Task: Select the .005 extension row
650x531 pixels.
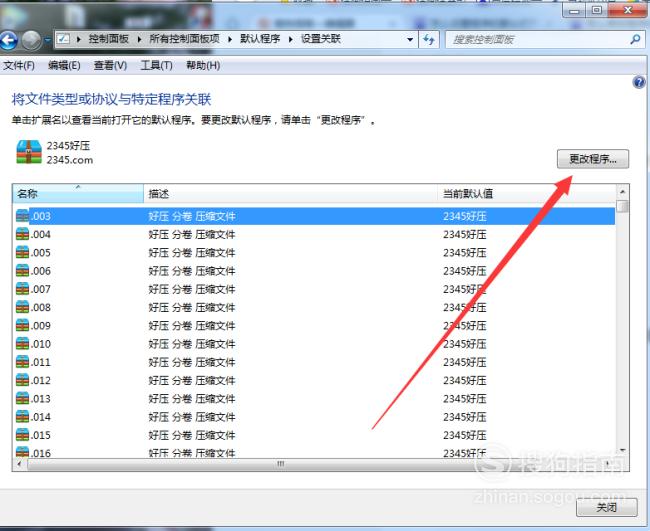Action: (x=314, y=252)
